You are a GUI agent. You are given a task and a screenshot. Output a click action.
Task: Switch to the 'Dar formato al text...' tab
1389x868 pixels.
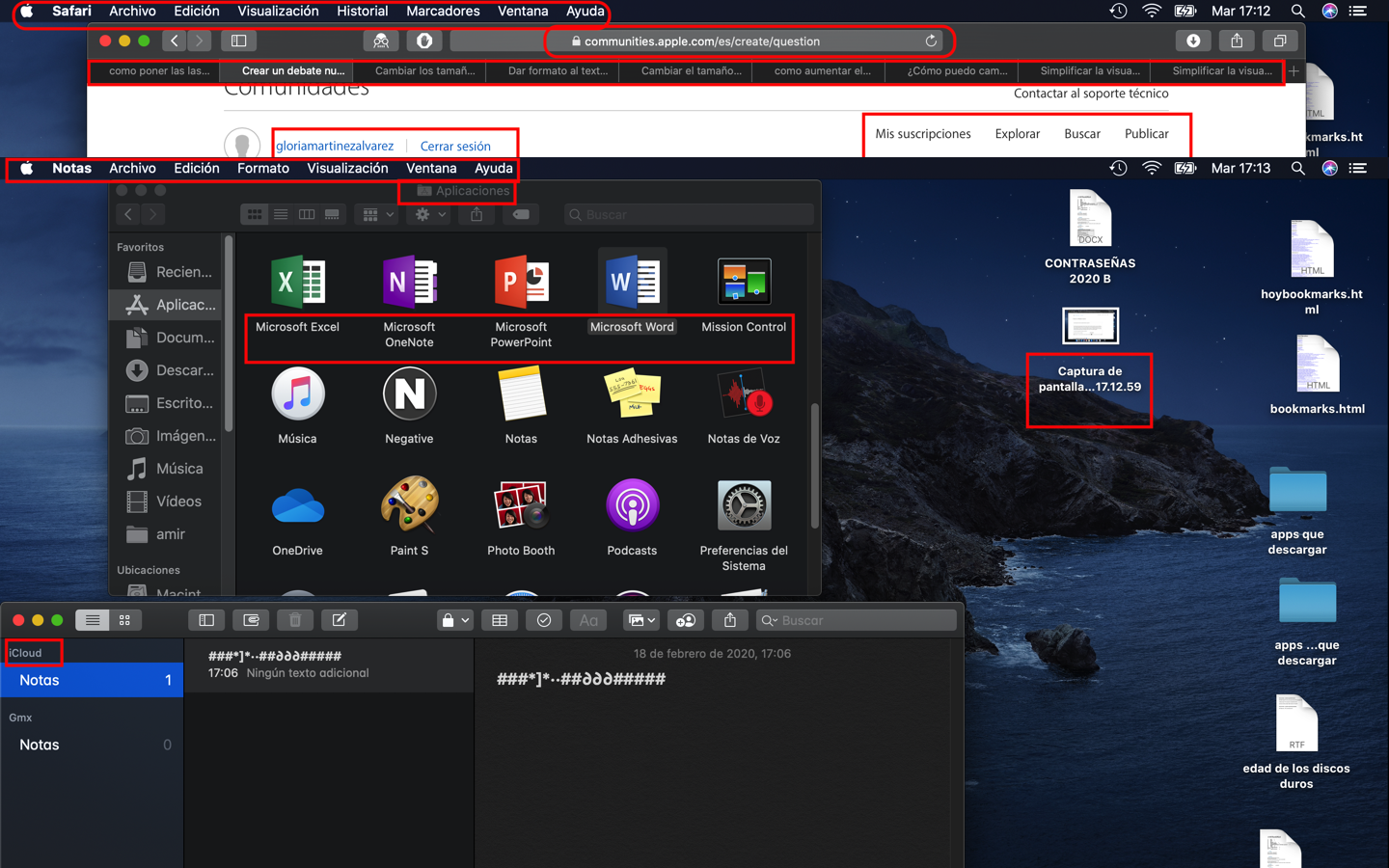pos(552,70)
